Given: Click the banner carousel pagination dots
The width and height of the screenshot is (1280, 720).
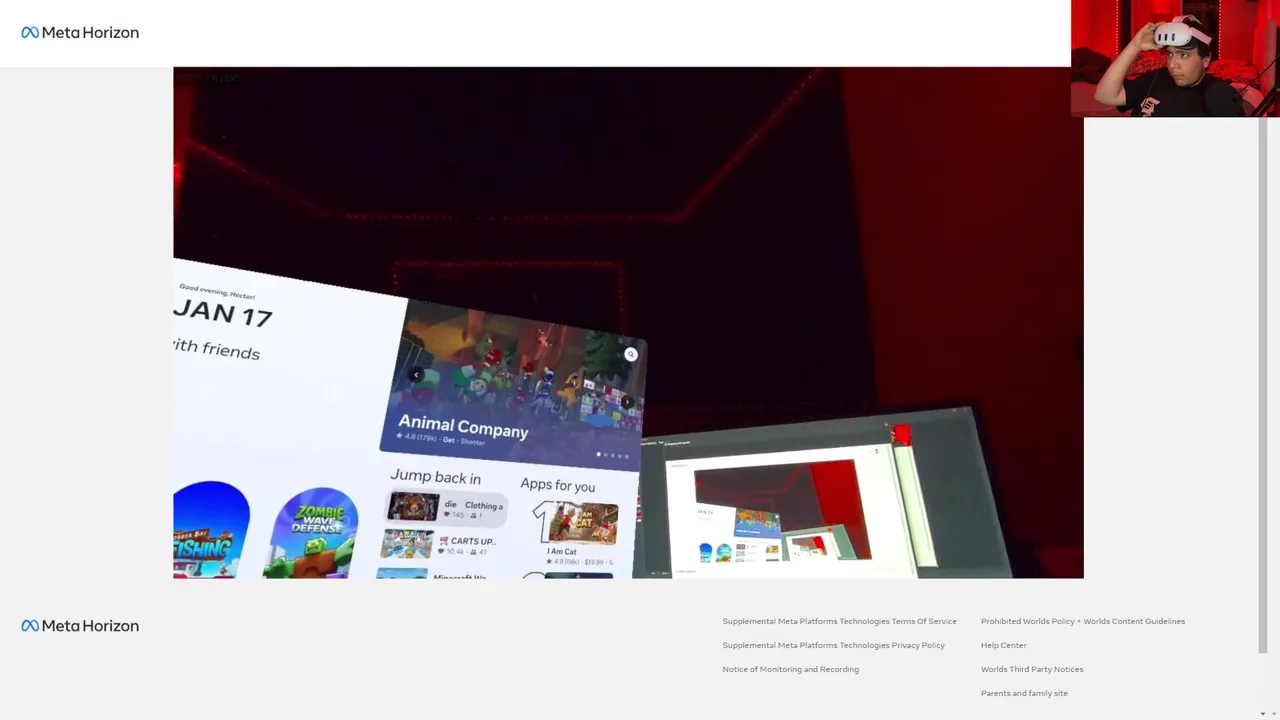Looking at the screenshot, I should [x=612, y=455].
